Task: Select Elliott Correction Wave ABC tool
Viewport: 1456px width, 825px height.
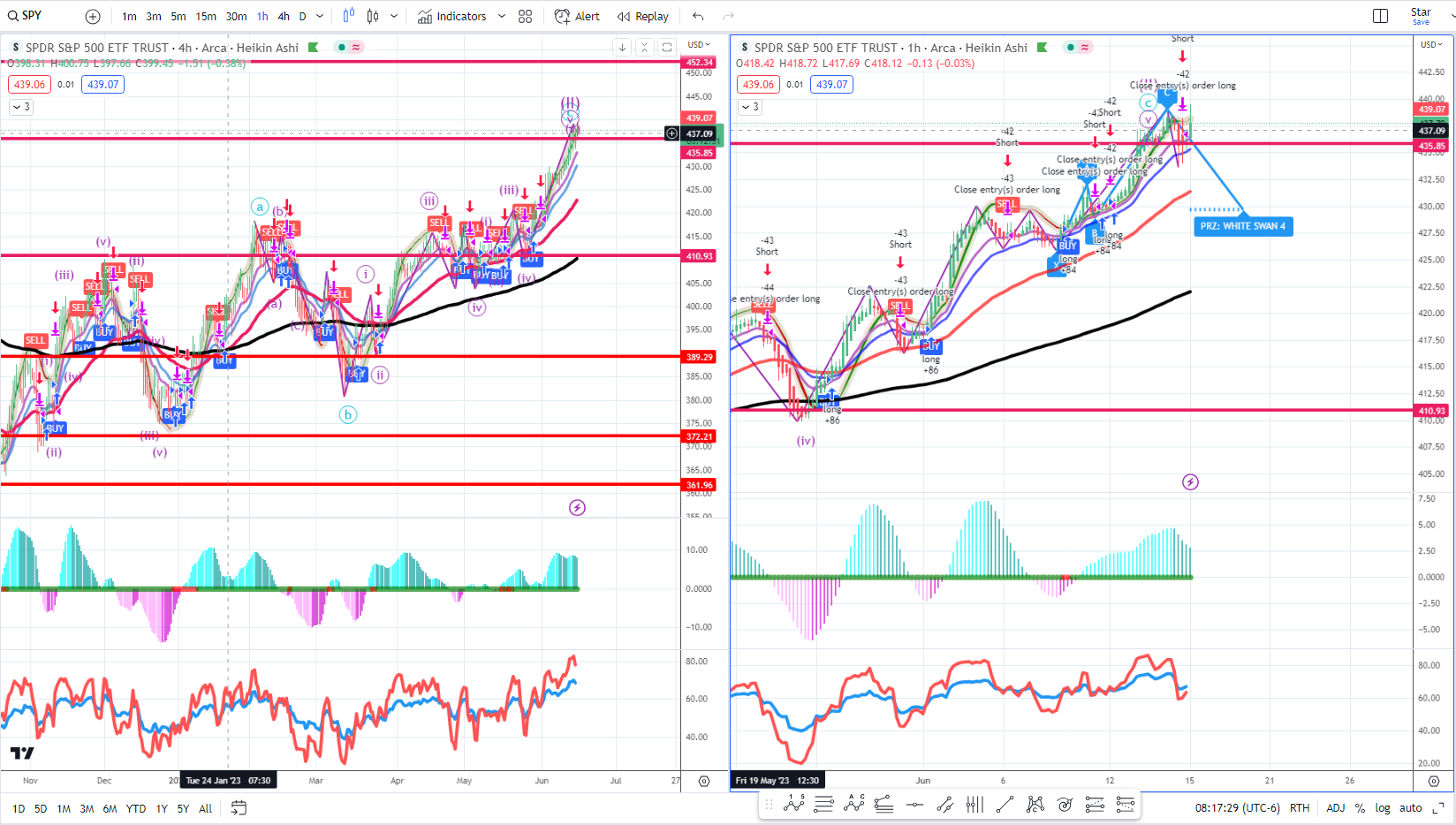Action: click(853, 804)
